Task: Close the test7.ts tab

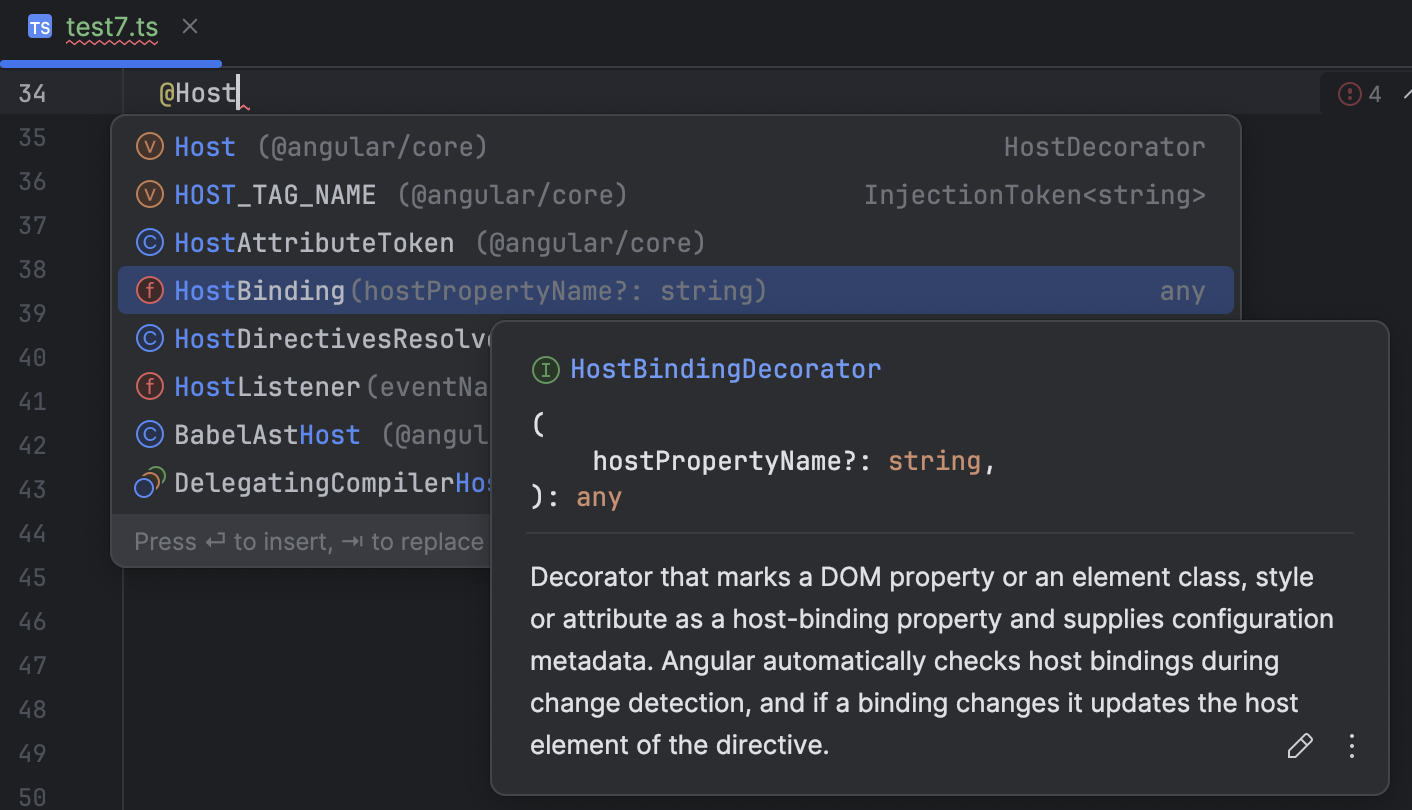Action: pos(189,26)
